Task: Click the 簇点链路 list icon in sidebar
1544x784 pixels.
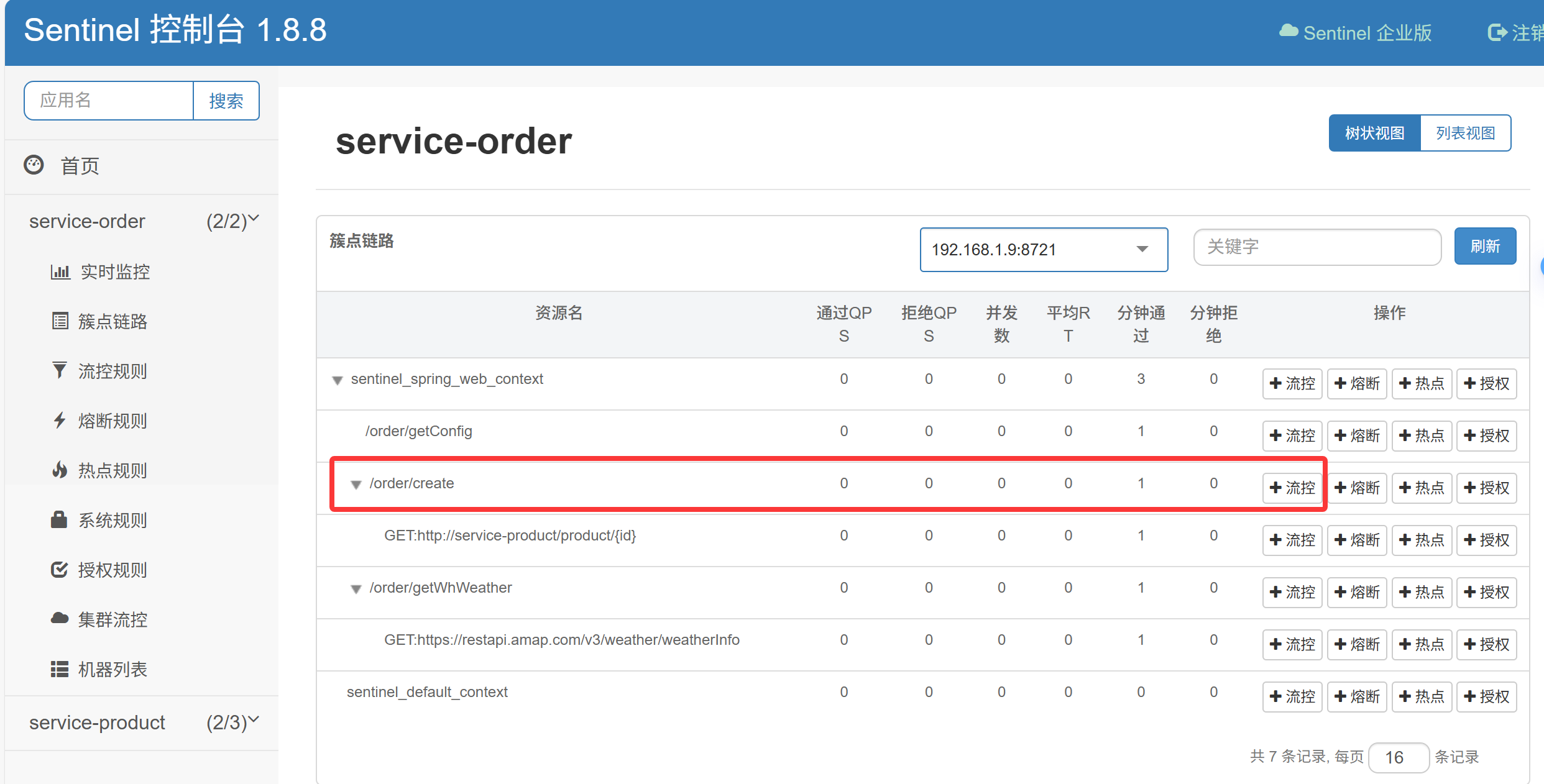Action: pos(60,321)
